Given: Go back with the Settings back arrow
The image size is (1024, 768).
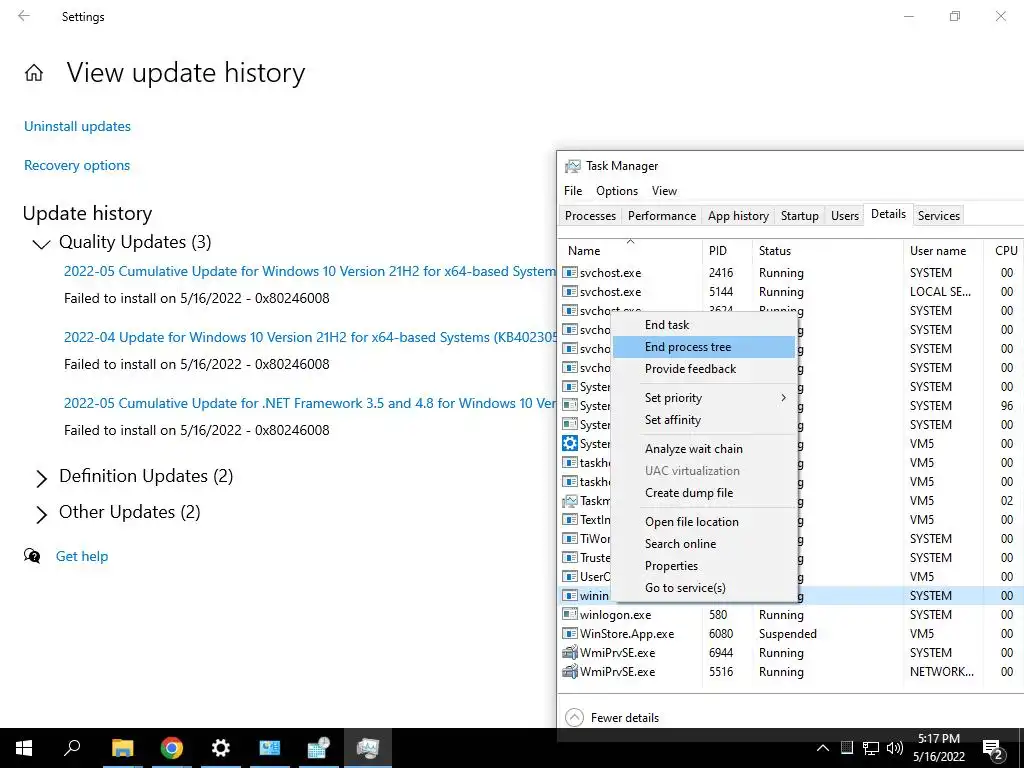Looking at the screenshot, I should pos(24,16).
